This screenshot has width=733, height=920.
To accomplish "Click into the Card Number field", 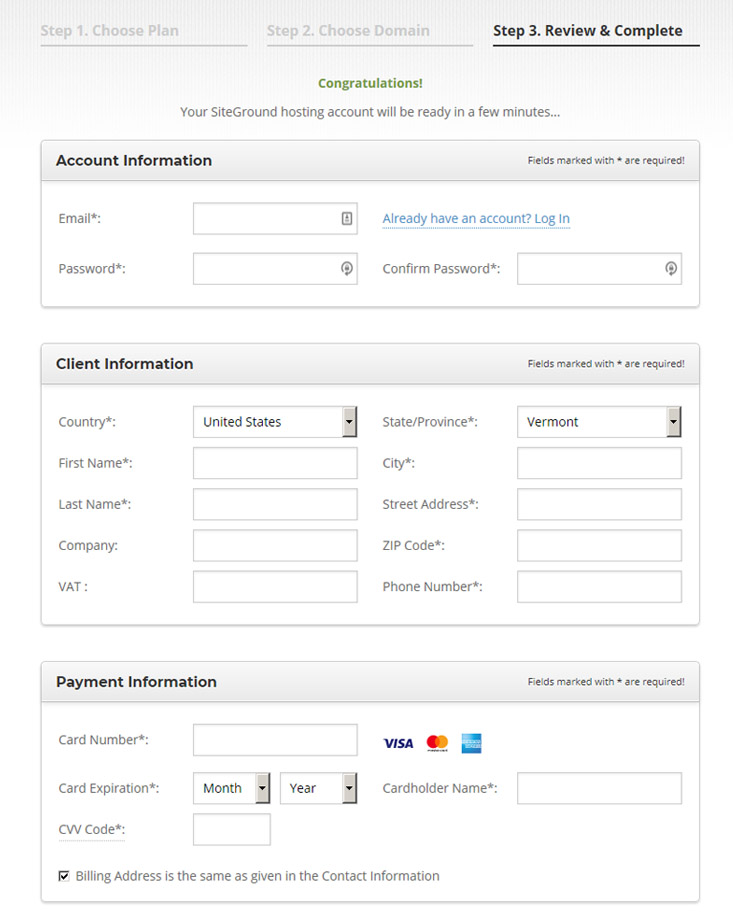I will click(x=275, y=740).
